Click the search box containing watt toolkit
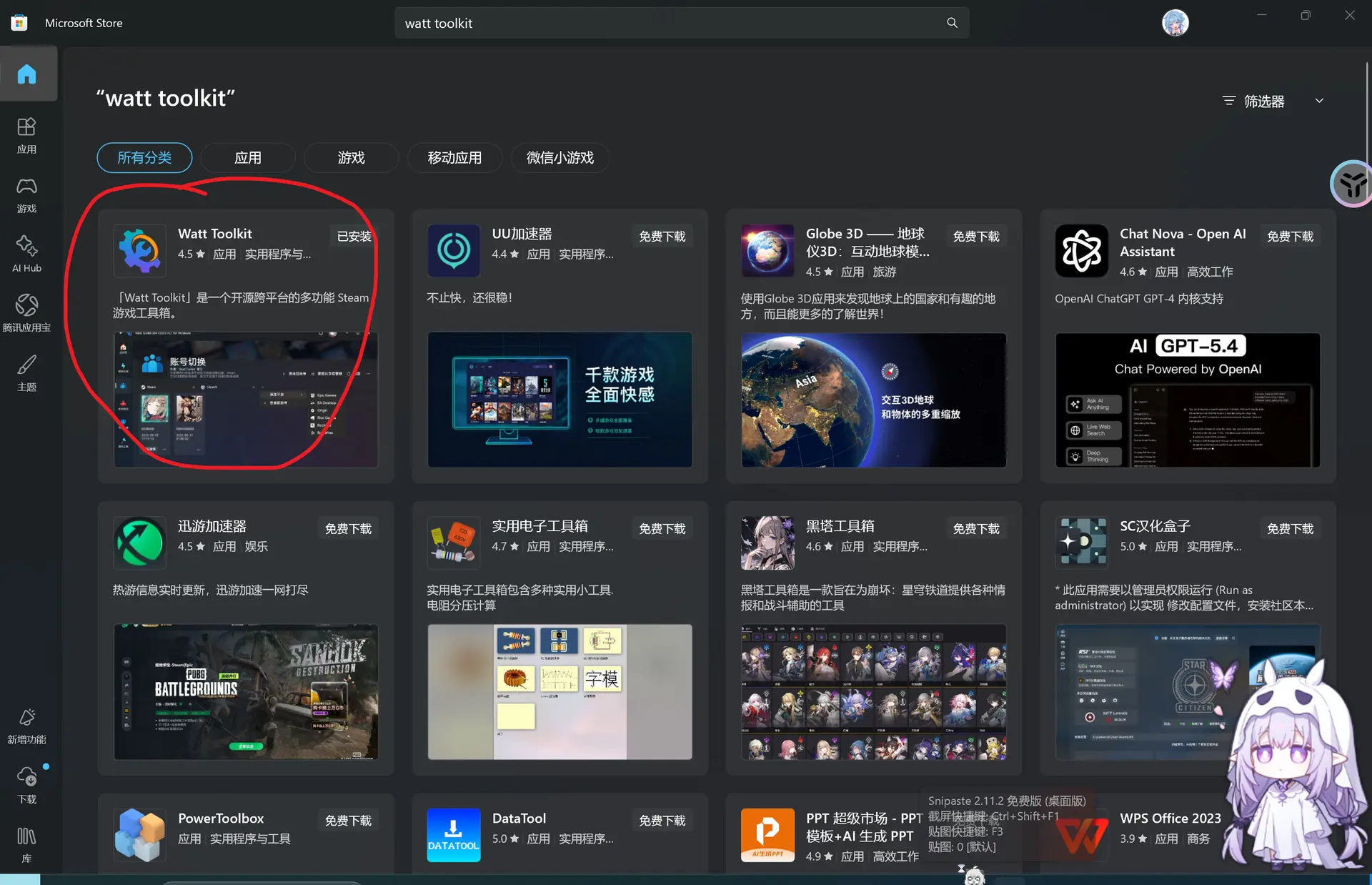 [682, 23]
